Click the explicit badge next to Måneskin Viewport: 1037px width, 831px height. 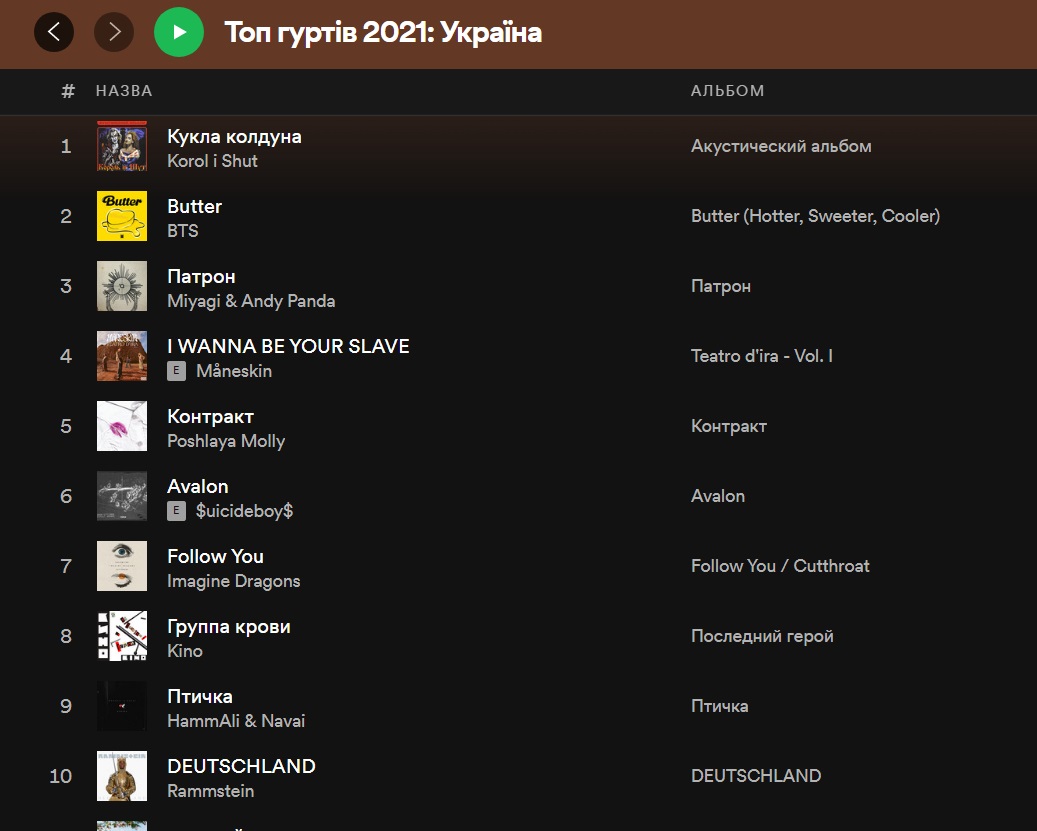click(x=176, y=371)
